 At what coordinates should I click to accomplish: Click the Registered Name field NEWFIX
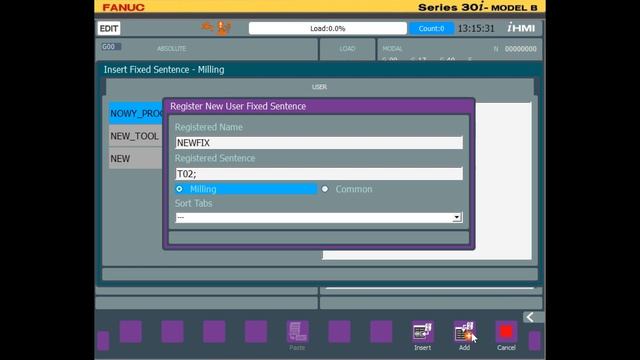[319, 143]
